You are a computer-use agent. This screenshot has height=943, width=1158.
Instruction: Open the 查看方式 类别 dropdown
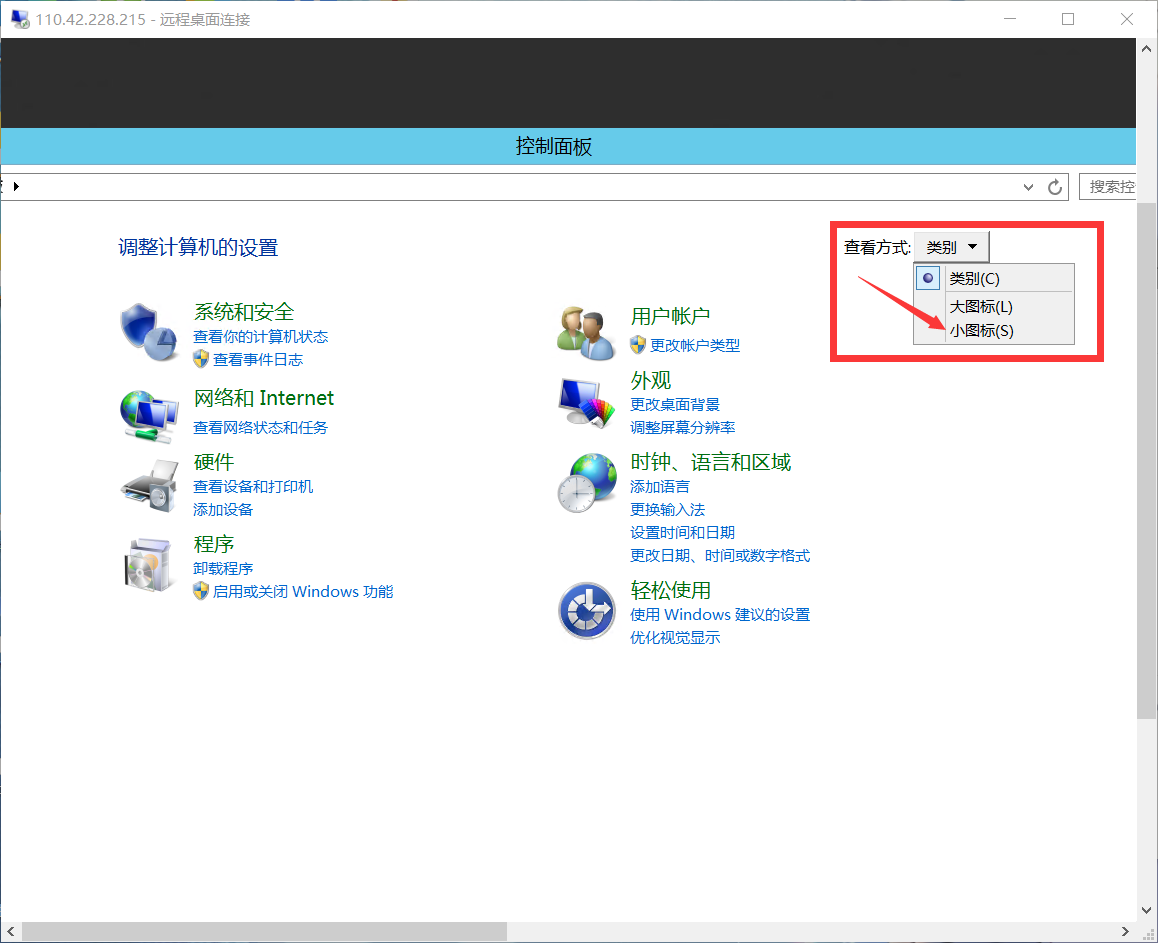click(951, 247)
